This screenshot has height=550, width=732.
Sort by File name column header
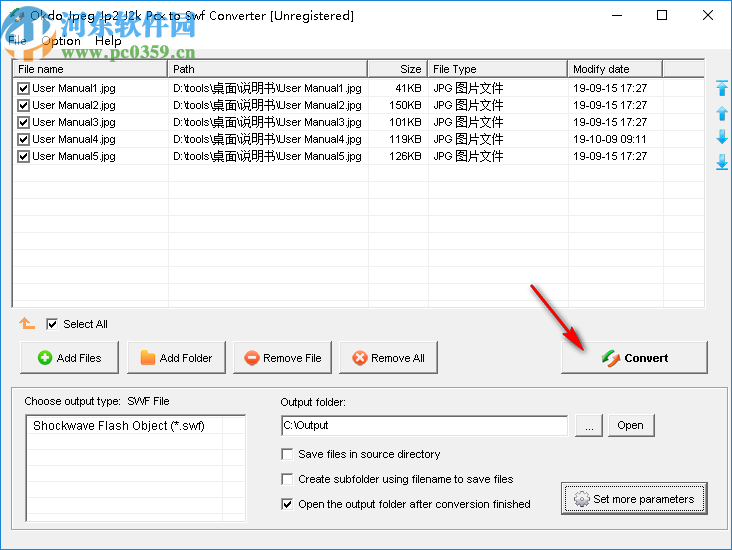click(90, 69)
